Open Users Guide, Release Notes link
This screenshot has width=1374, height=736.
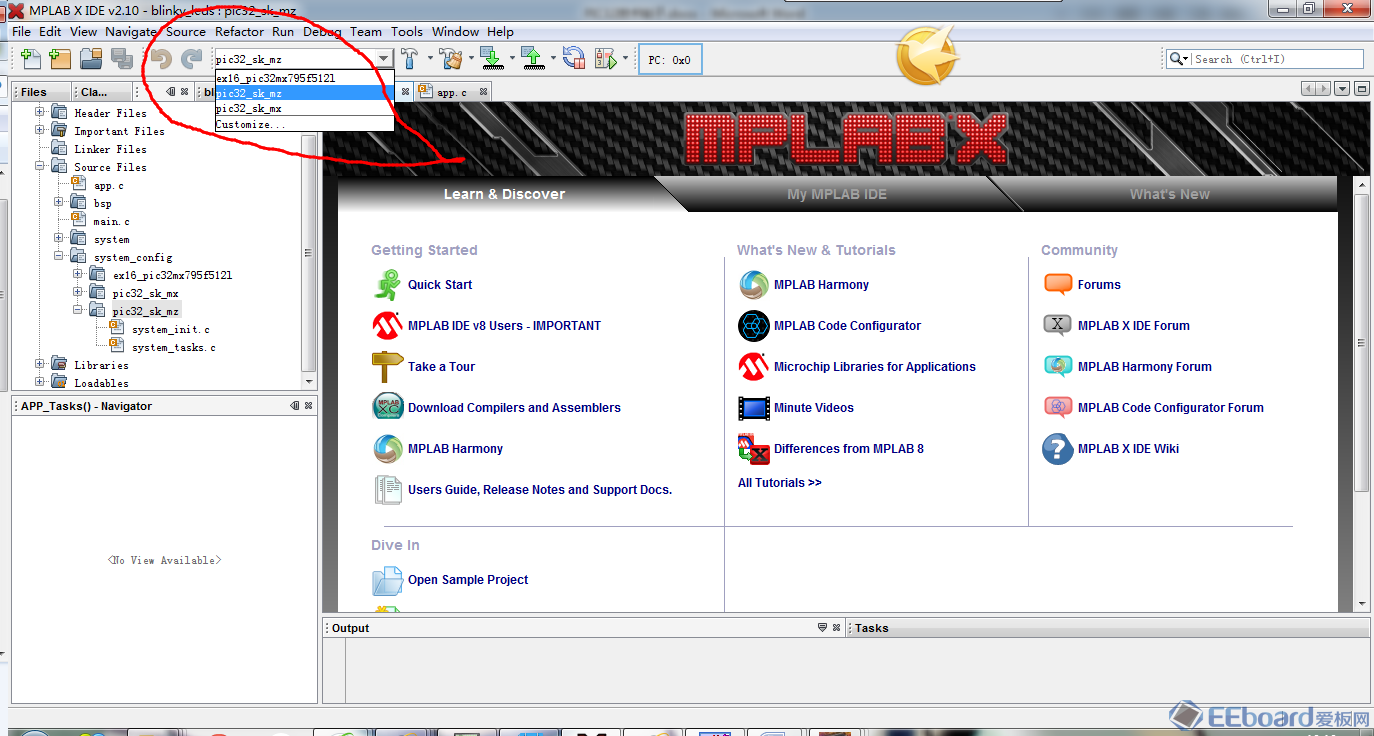coord(540,490)
